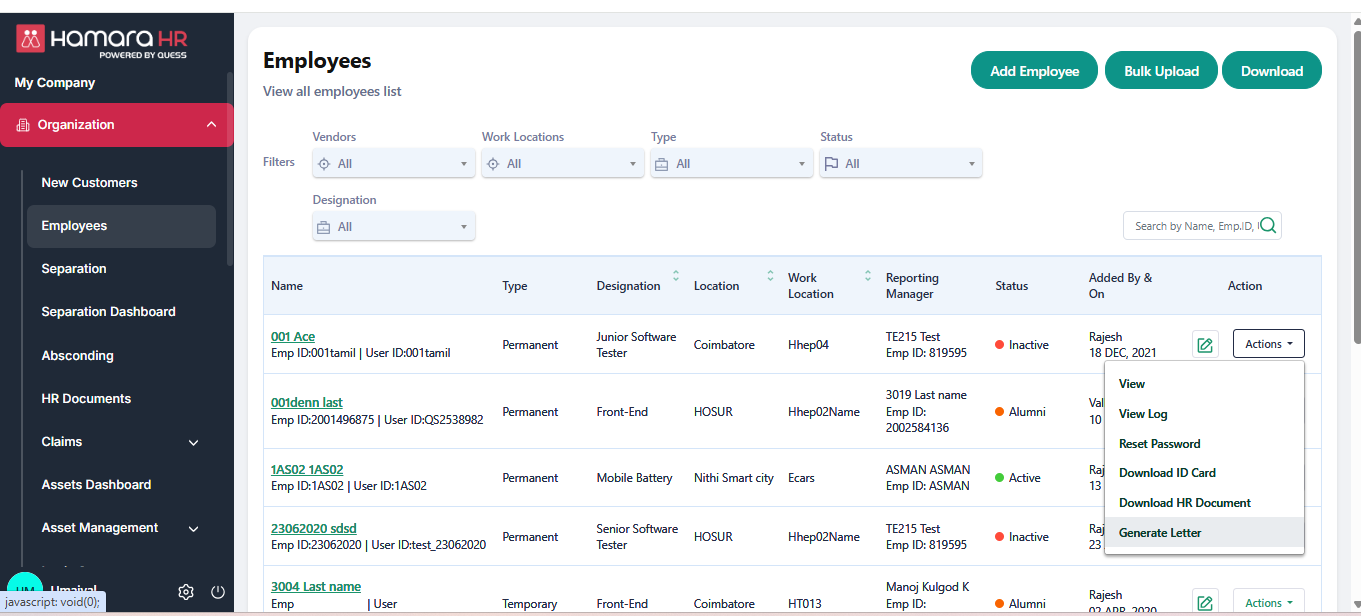Click the Add Employee button
1361x616 pixels.
pos(1034,71)
